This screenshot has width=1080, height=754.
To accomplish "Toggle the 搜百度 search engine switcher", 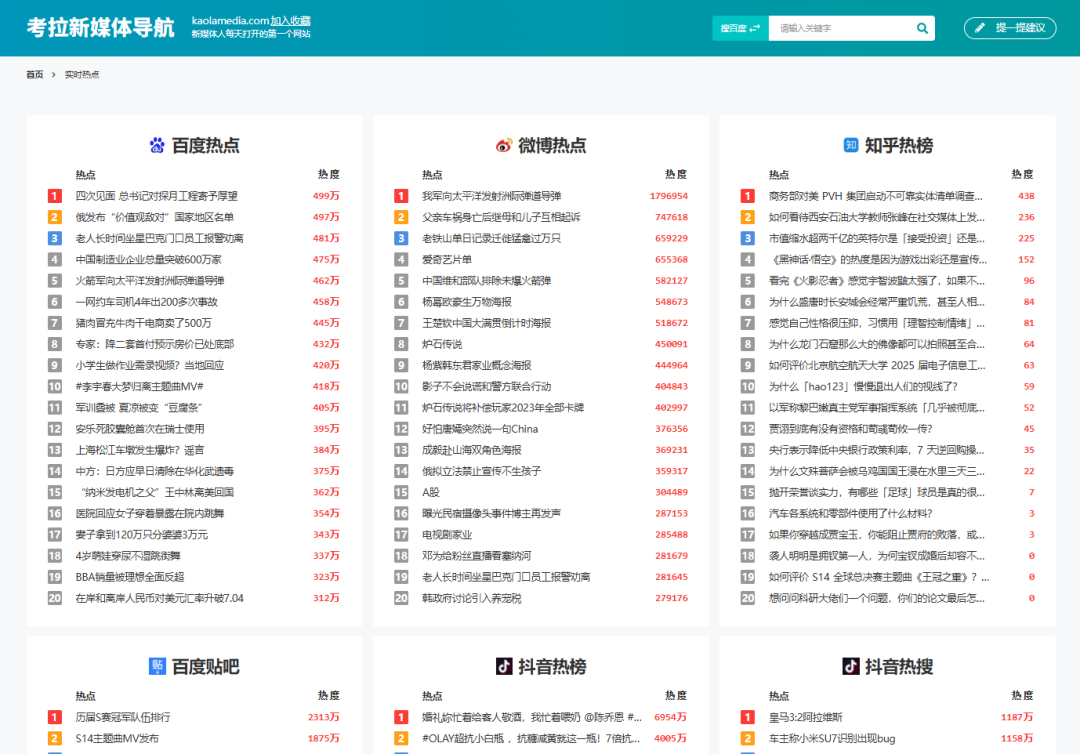I will point(739,28).
